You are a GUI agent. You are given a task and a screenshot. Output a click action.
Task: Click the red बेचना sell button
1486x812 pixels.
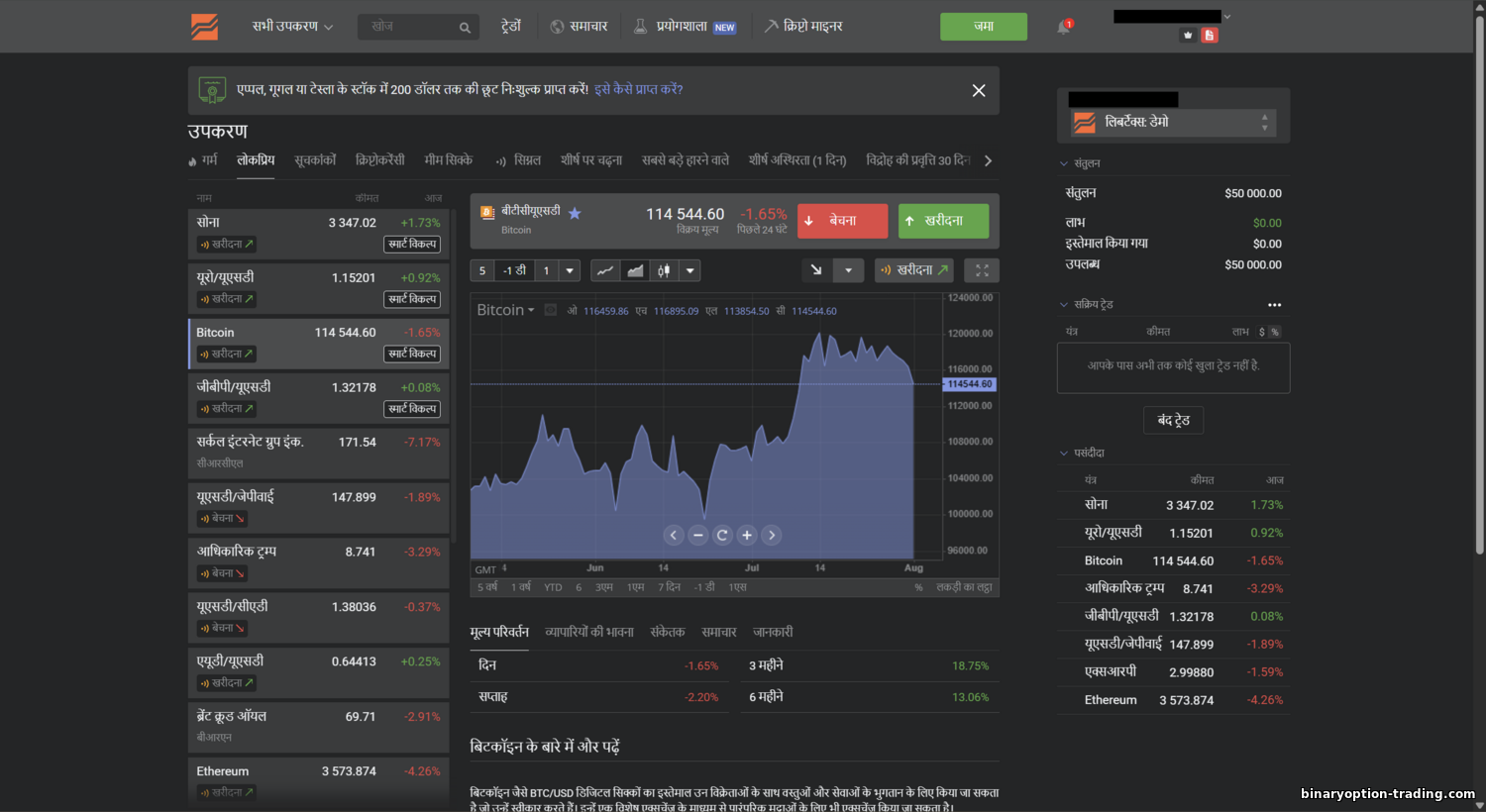click(x=842, y=221)
